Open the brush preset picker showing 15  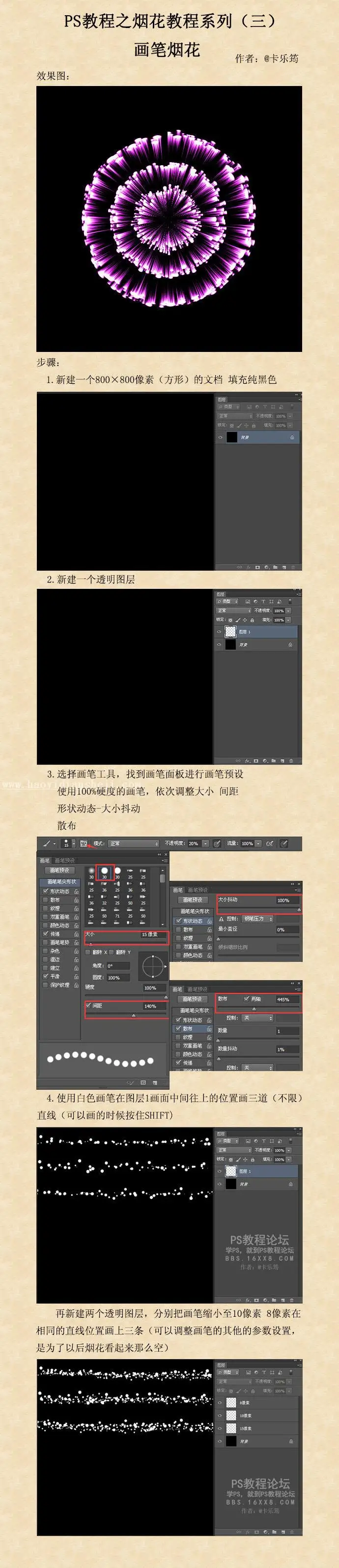69,843
